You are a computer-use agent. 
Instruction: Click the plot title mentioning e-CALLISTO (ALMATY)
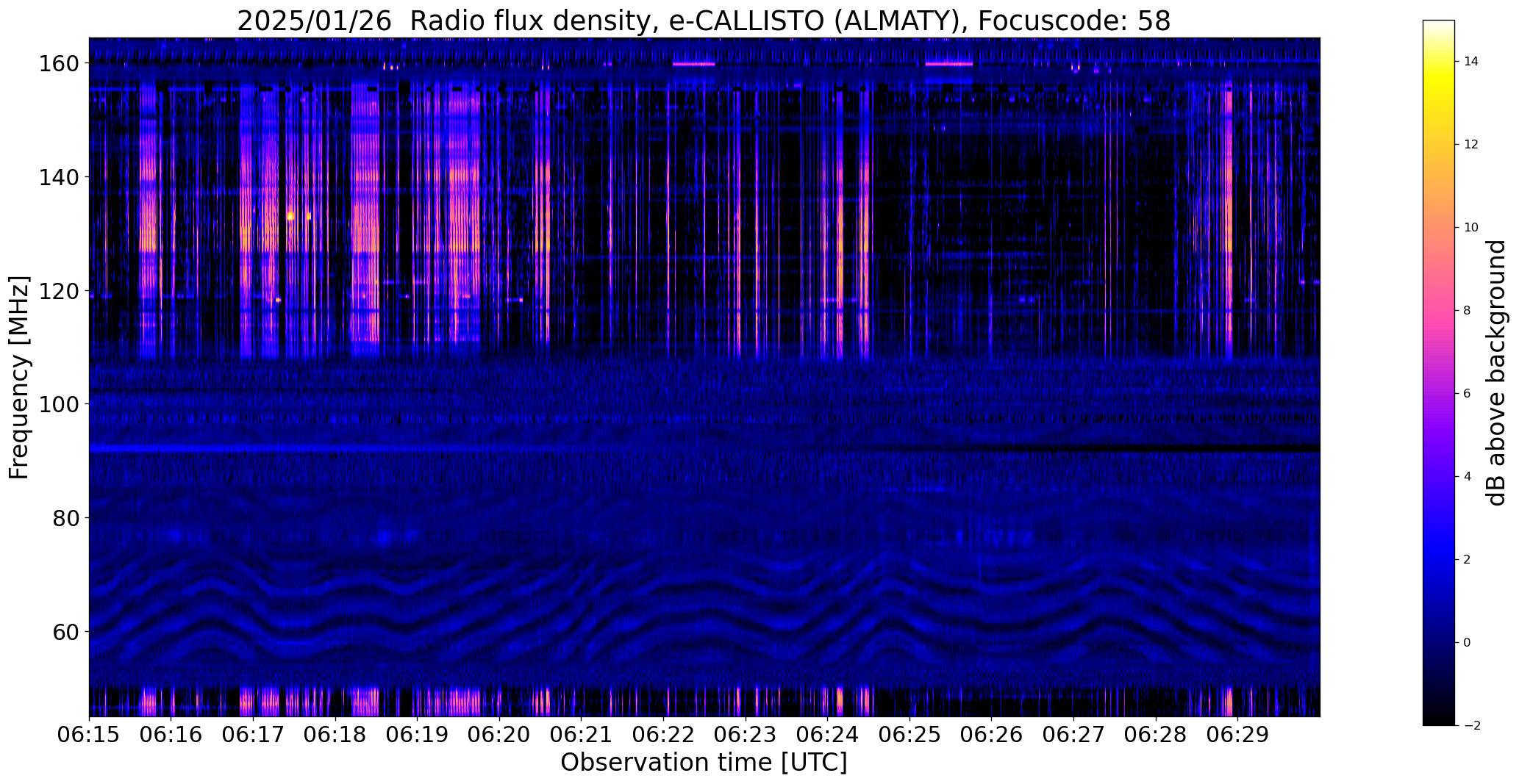click(x=704, y=21)
